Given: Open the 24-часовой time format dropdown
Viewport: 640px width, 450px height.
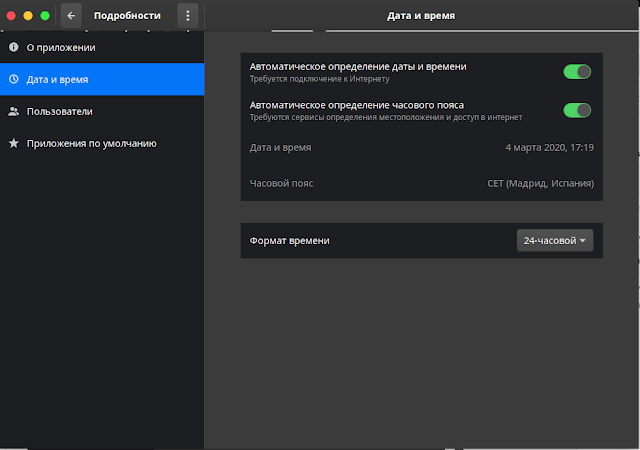Looking at the screenshot, I should tap(555, 241).
